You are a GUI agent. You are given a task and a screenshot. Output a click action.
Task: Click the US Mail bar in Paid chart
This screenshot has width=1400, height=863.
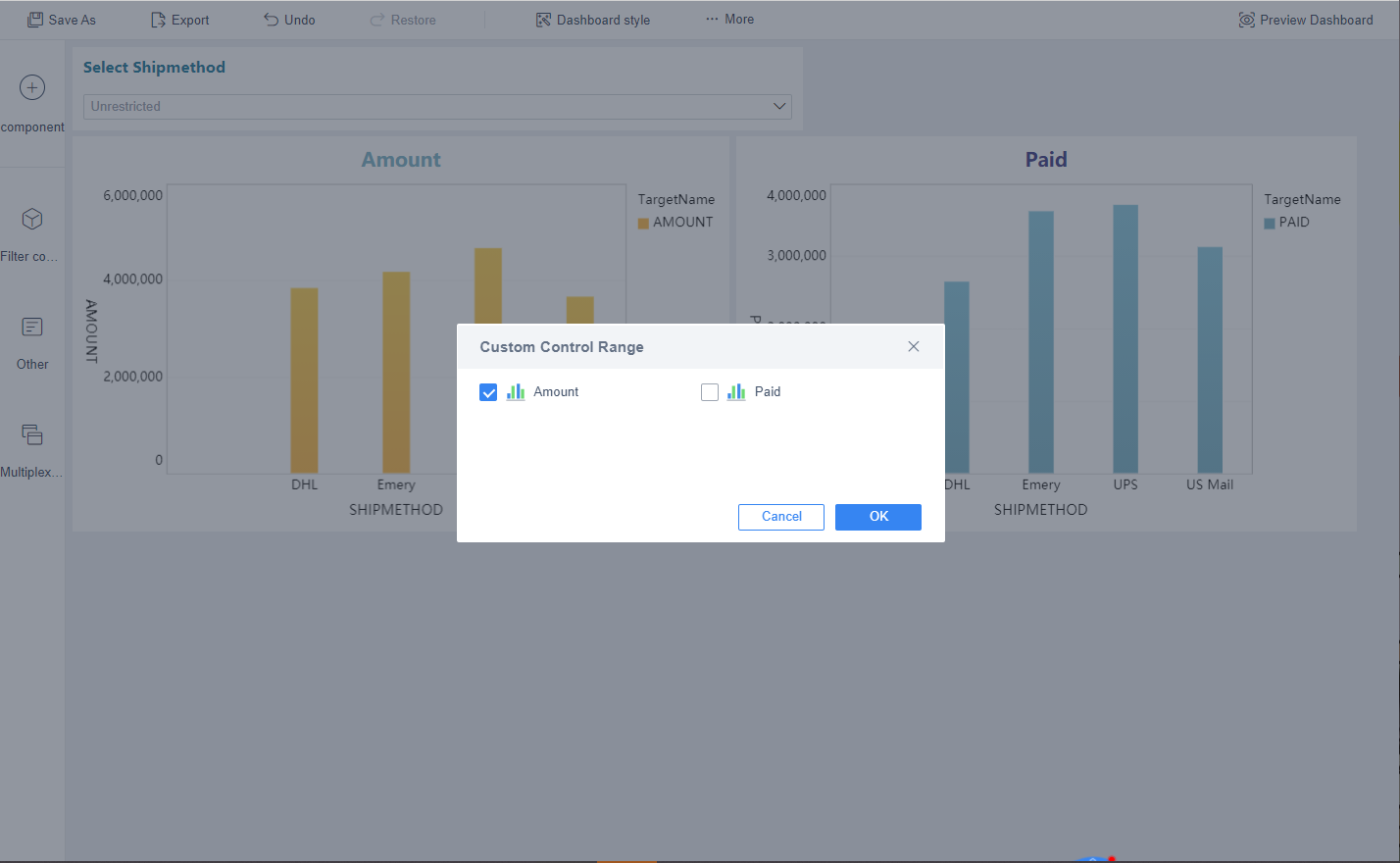coord(1210,360)
